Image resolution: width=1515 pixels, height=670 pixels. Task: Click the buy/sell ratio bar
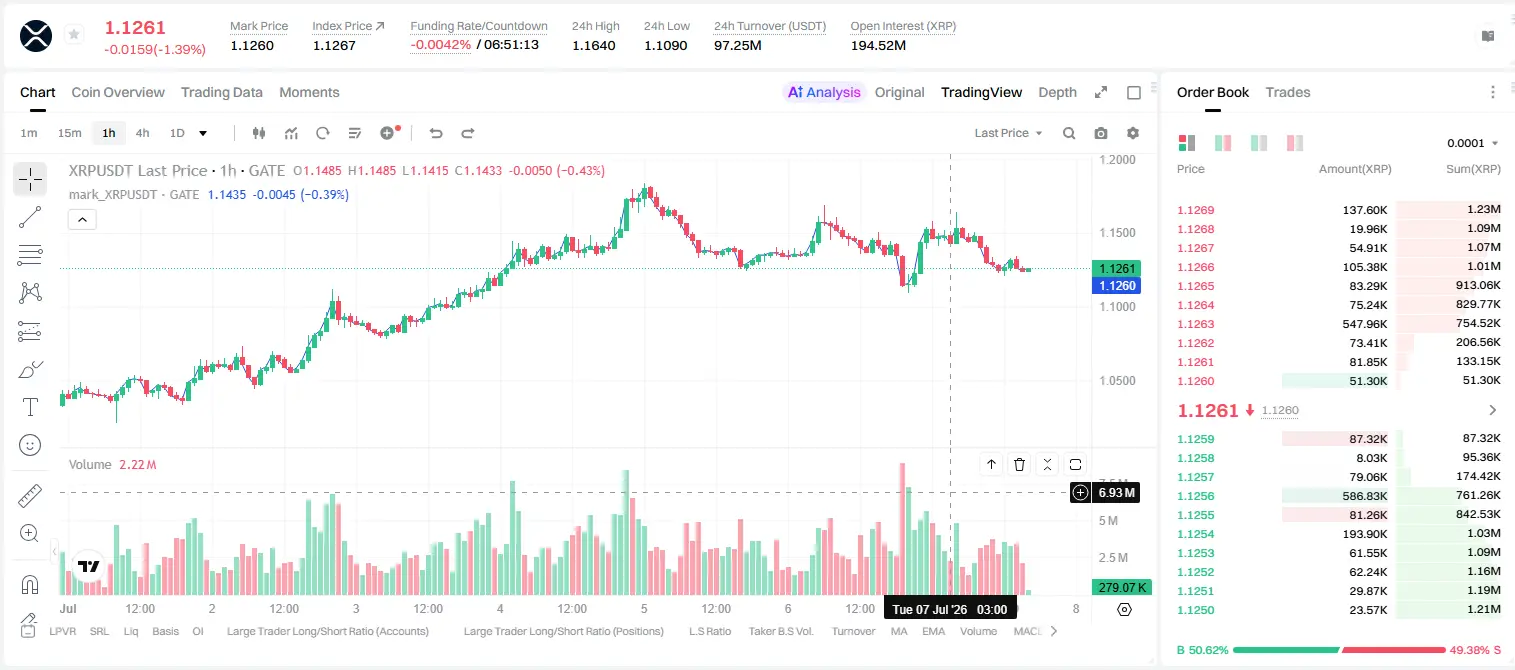coord(1337,650)
